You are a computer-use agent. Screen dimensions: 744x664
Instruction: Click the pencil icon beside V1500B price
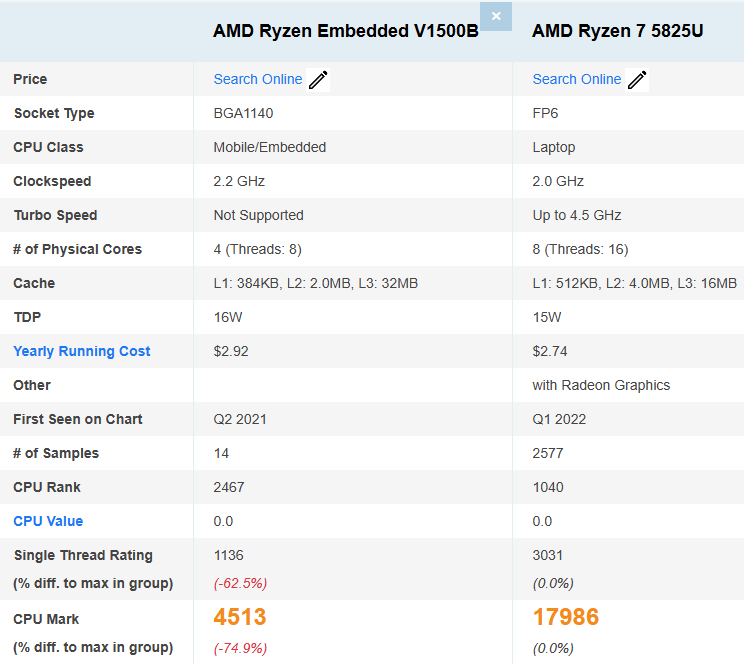[318, 80]
